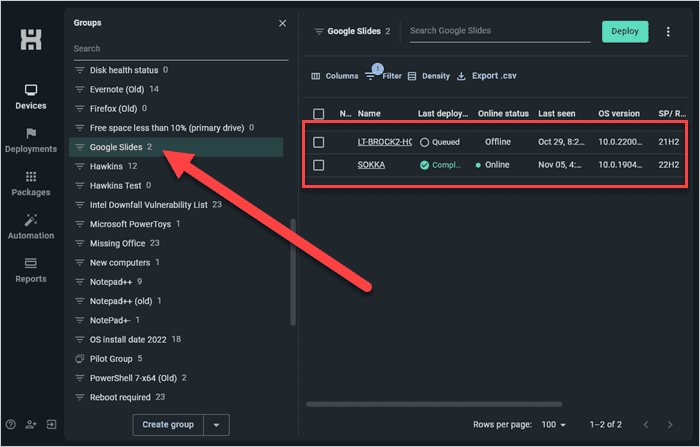Select the Hawkins Test group
700x447 pixels.
point(176,185)
